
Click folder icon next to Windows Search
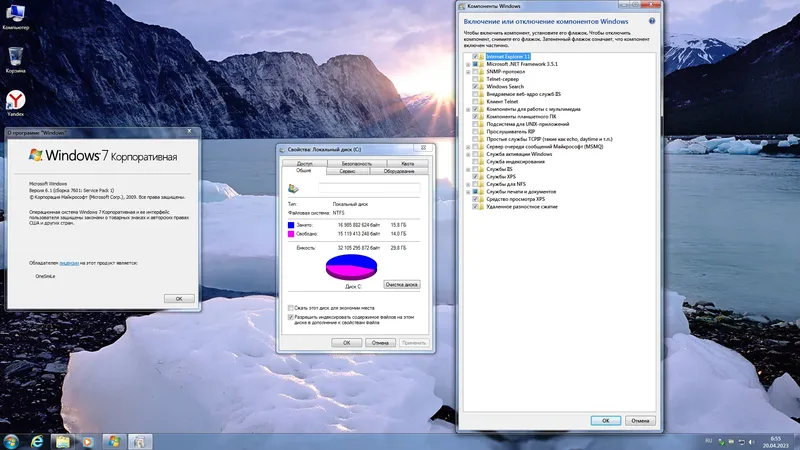pos(481,87)
